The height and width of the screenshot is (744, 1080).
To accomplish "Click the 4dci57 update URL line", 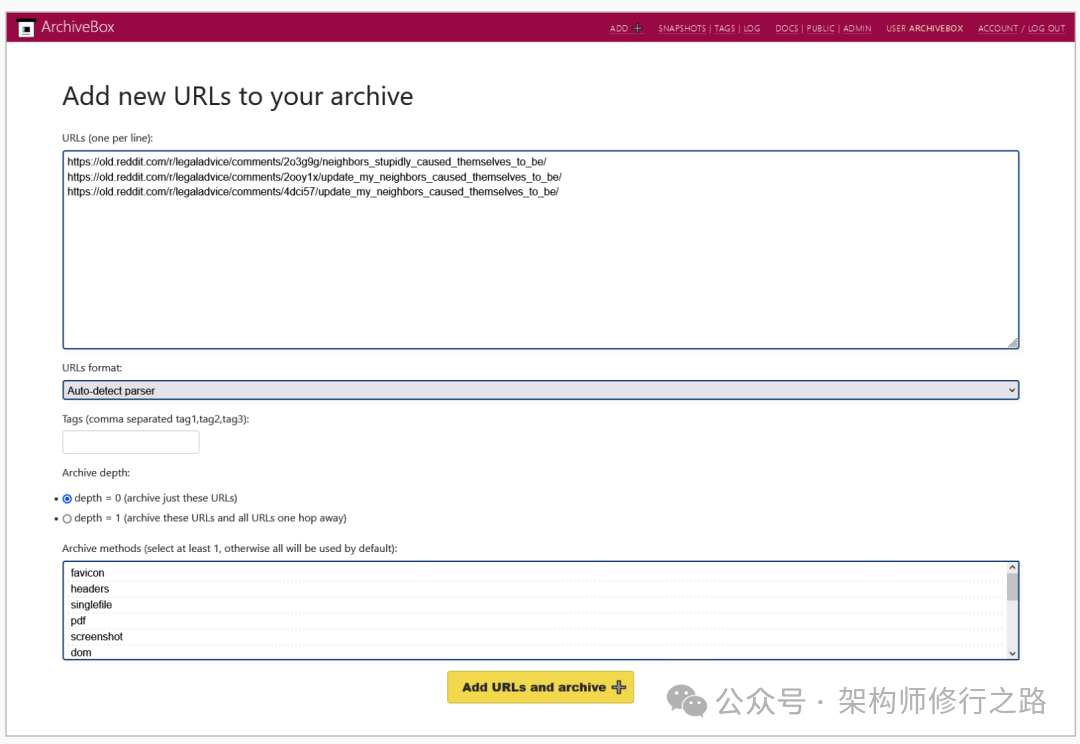I will [313, 192].
